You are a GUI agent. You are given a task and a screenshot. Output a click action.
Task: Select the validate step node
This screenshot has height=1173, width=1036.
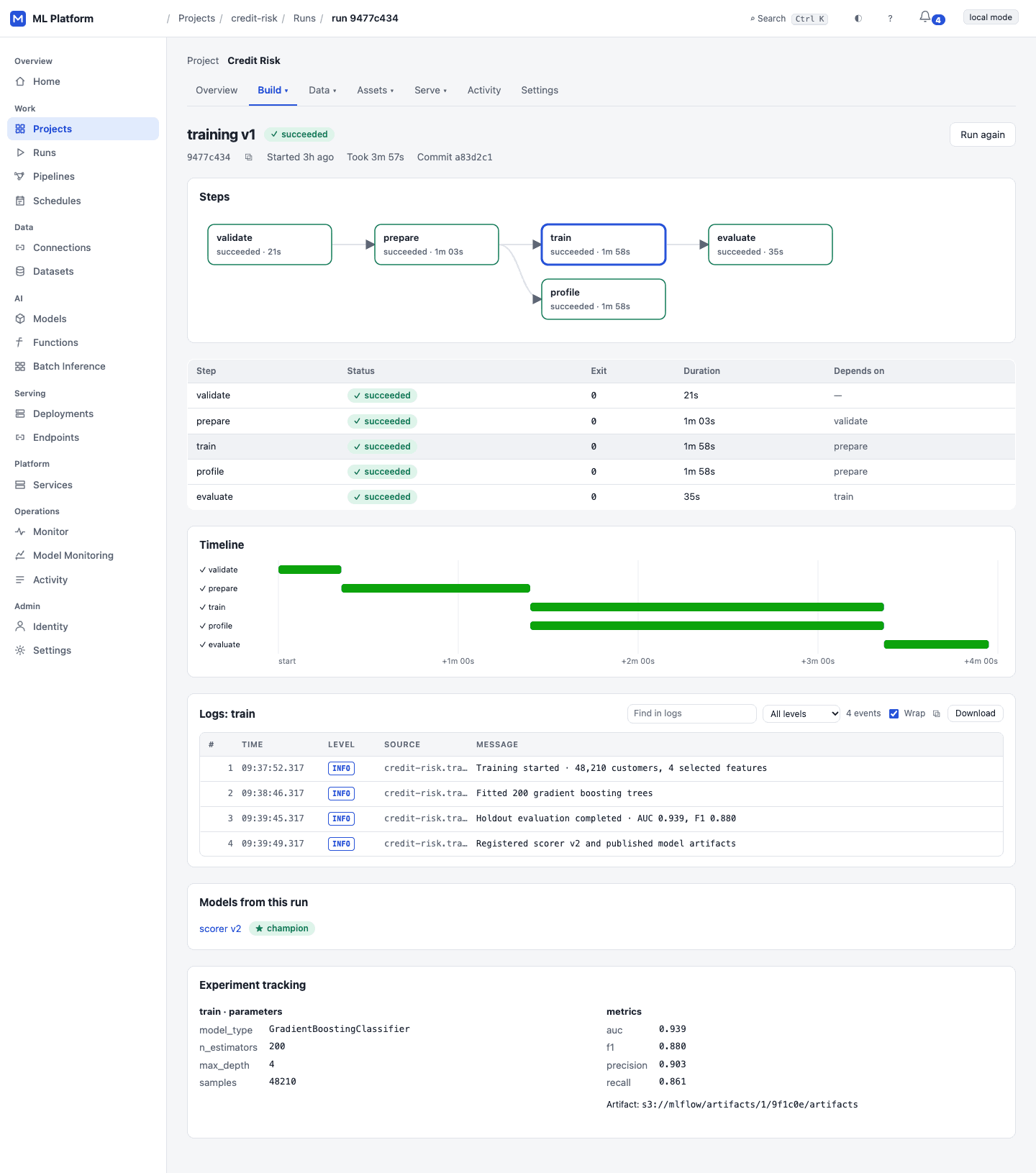pyautogui.click(x=270, y=245)
